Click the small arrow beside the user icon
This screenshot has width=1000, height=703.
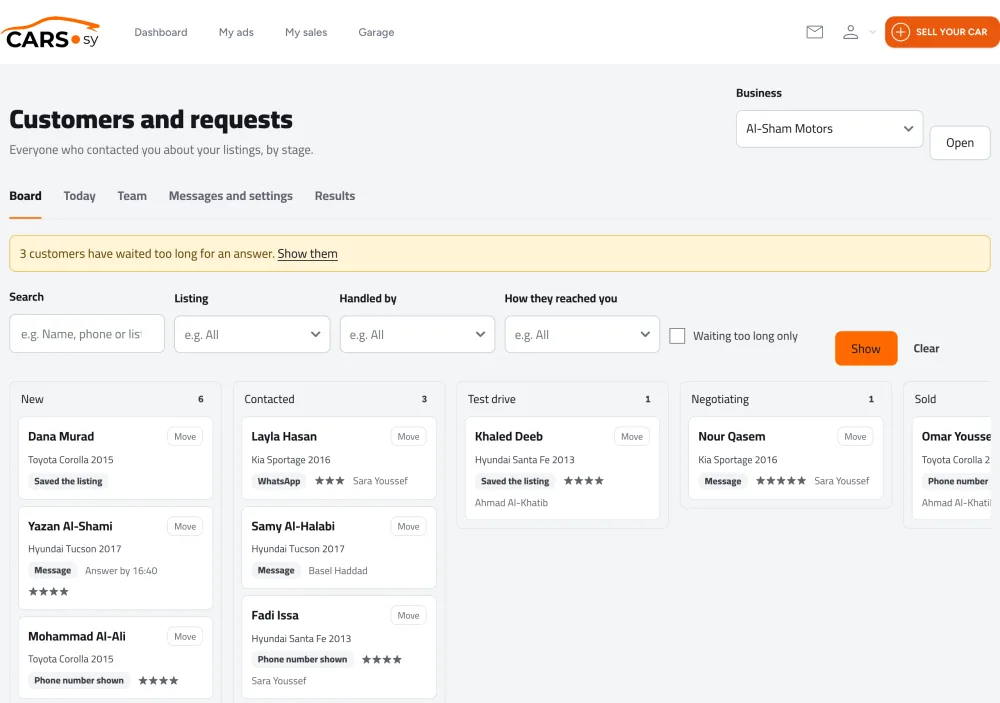[x=872, y=32]
